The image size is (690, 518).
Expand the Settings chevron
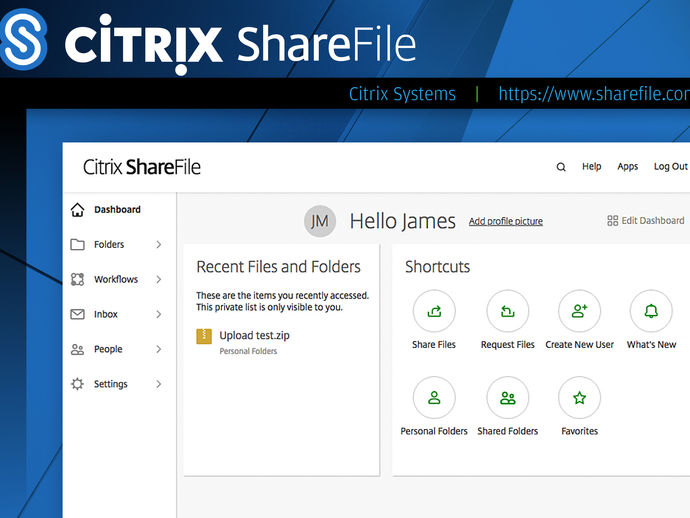coord(159,384)
